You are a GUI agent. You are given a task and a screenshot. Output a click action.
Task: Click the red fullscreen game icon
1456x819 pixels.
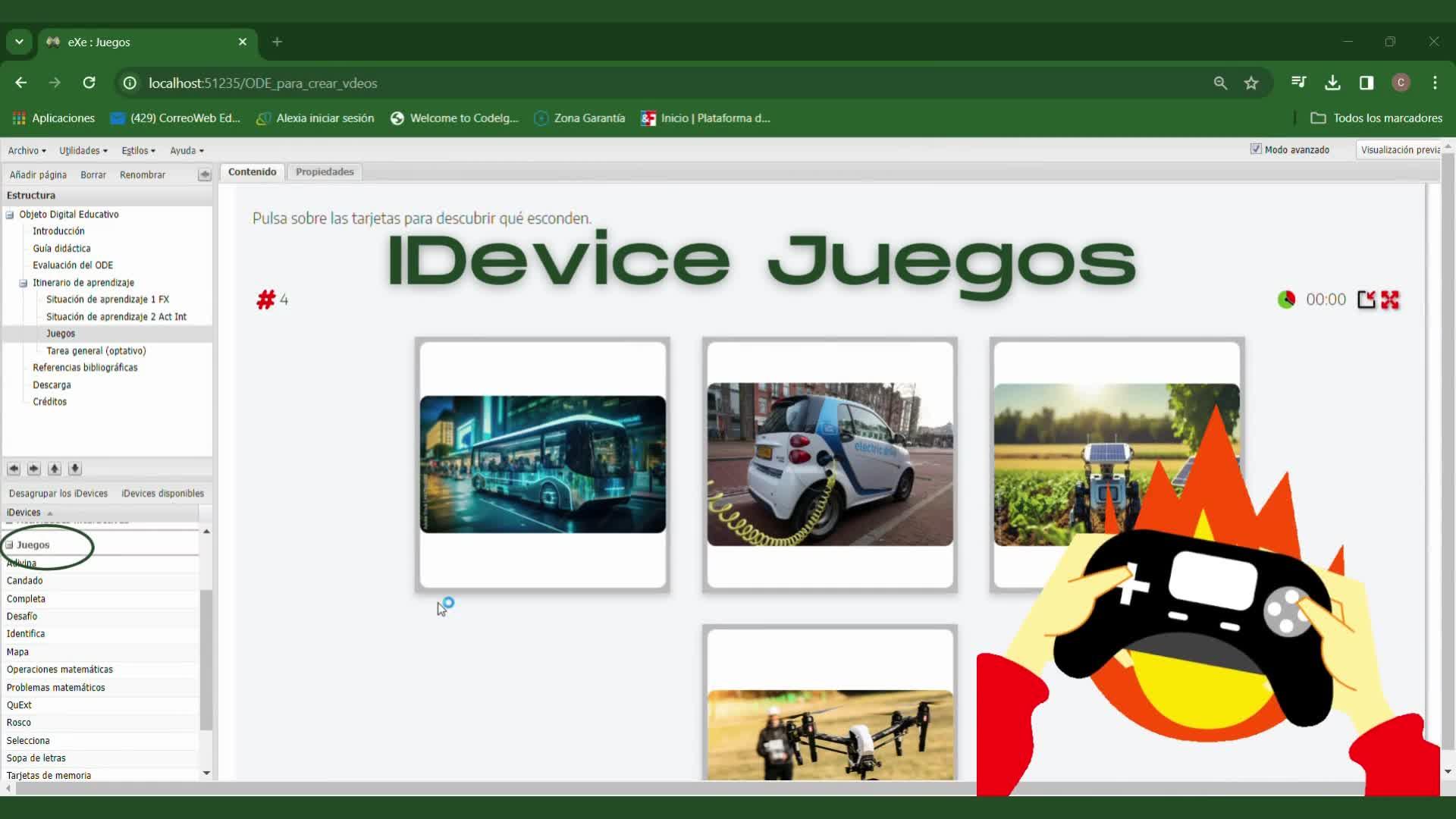(1390, 300)
